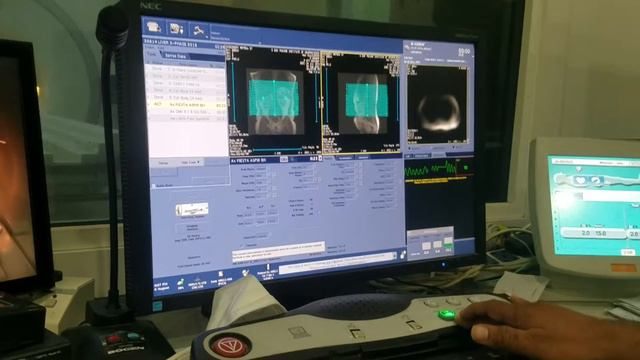Select the Ax LAVA task row below DWI

tap(187, 118)
